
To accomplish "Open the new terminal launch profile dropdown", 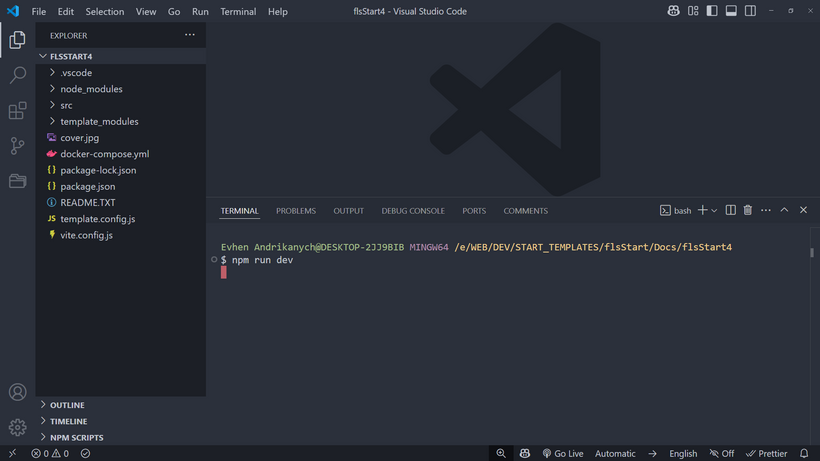I will click(x=714, y=211).
